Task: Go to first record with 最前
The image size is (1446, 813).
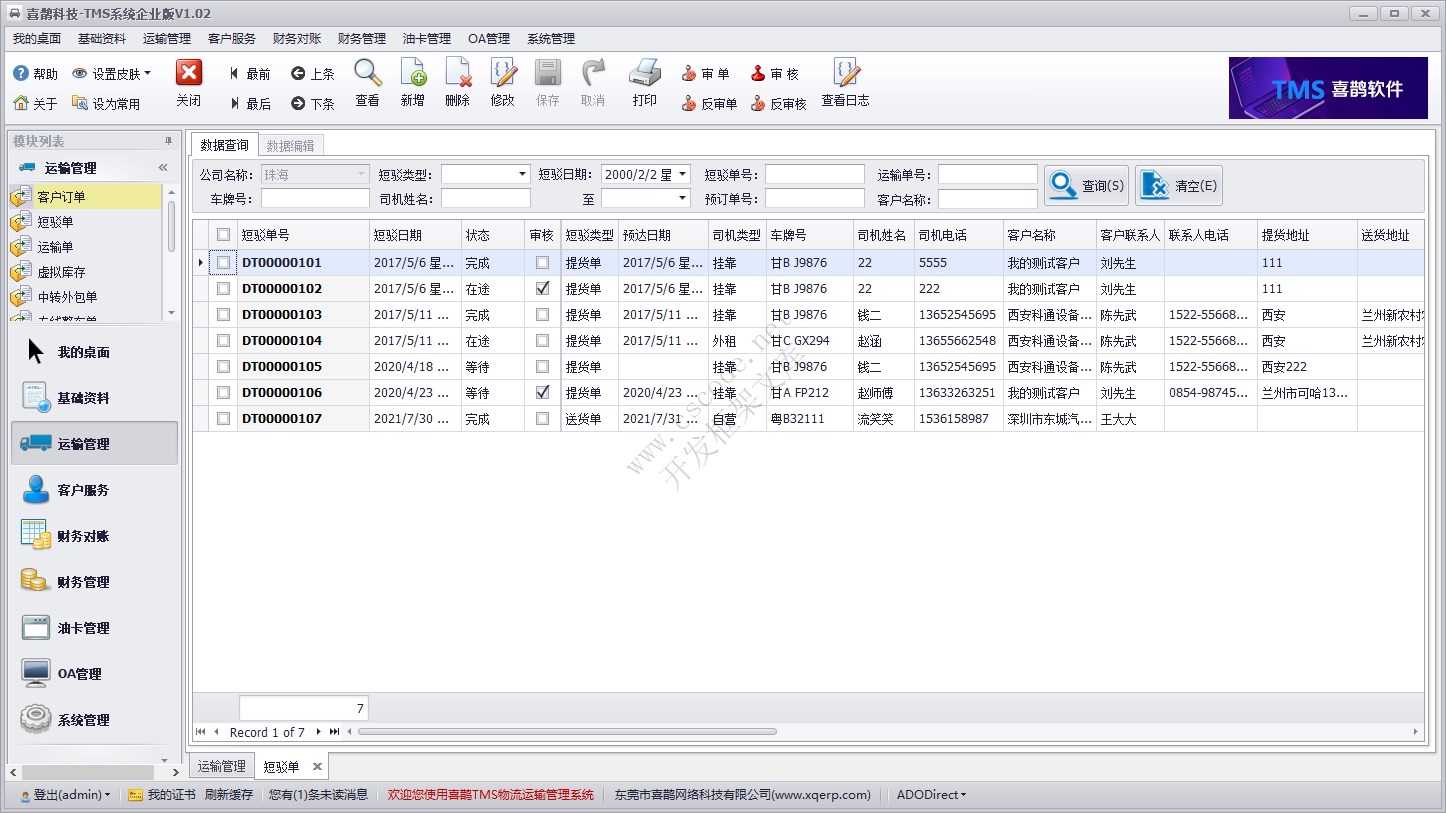Action: (250, 74)
